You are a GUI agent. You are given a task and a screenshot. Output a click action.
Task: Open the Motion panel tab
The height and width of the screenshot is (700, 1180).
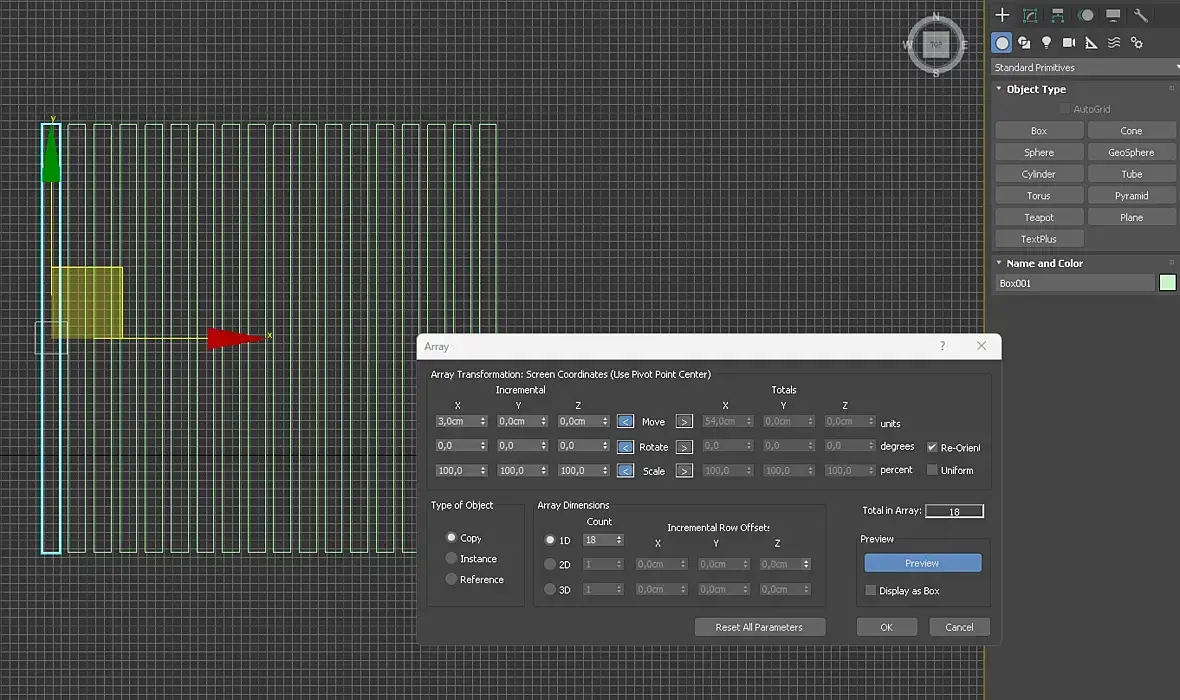click(1085, 15)
